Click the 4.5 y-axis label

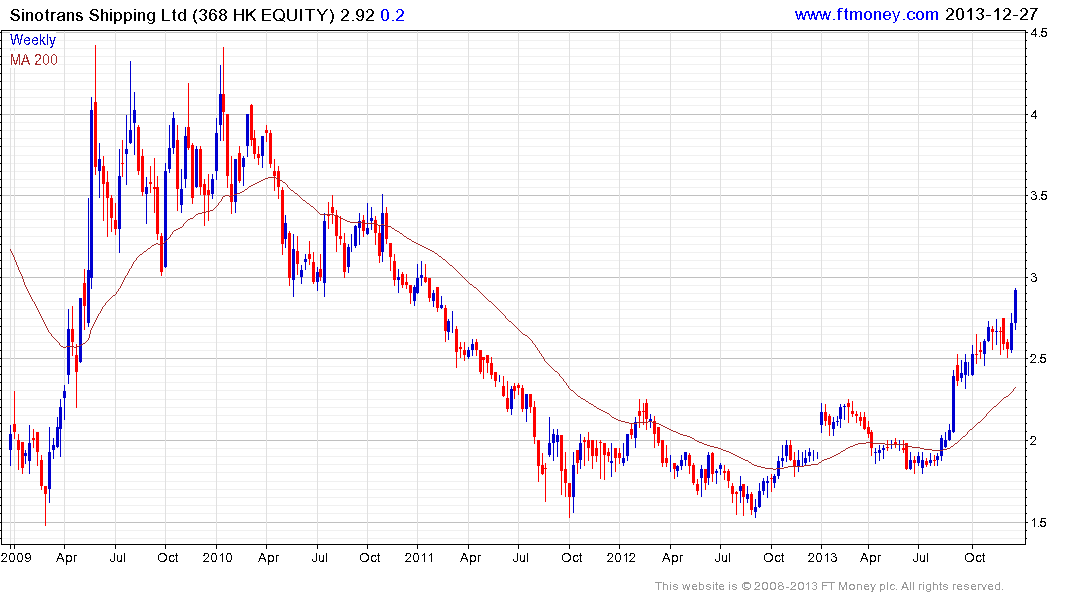[1039, 32]
